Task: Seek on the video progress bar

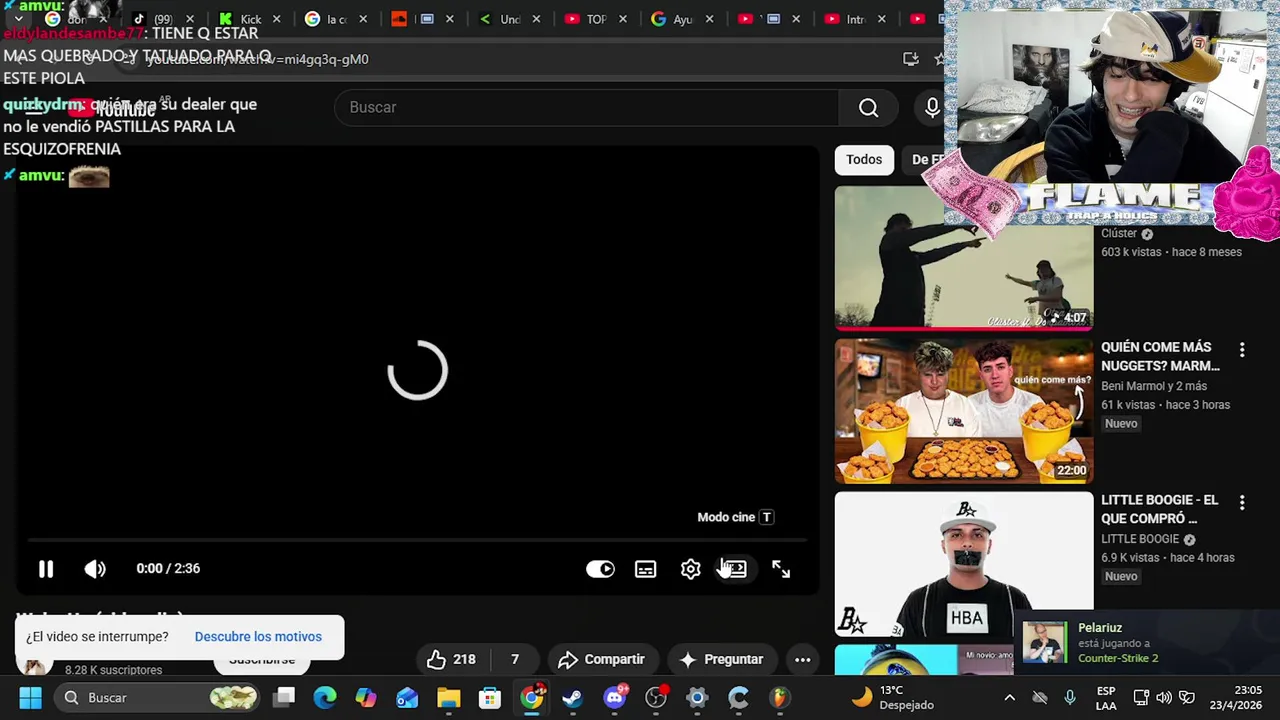Action: click(x=417, y=541)
